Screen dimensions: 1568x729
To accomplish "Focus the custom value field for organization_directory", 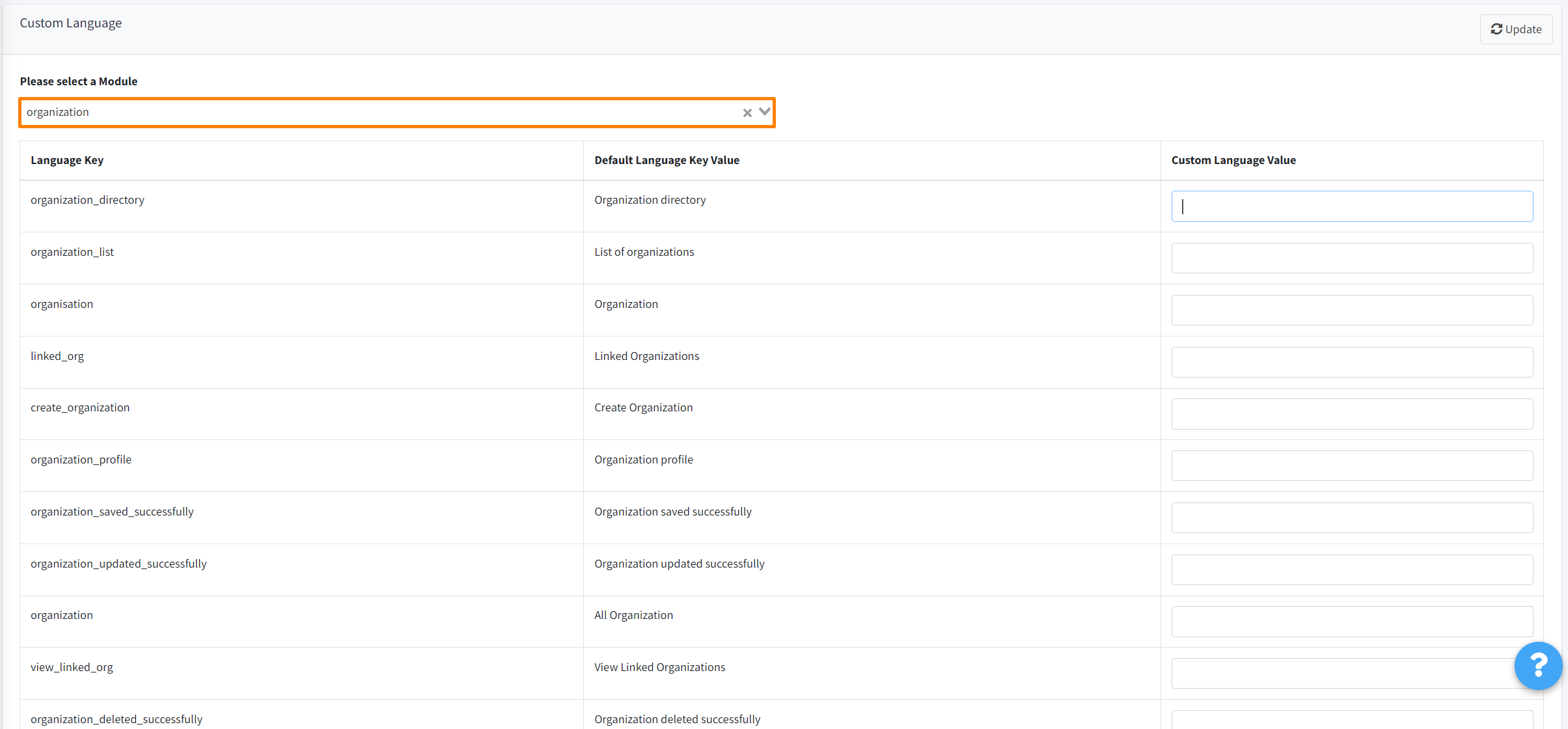I will (1351, 206).
